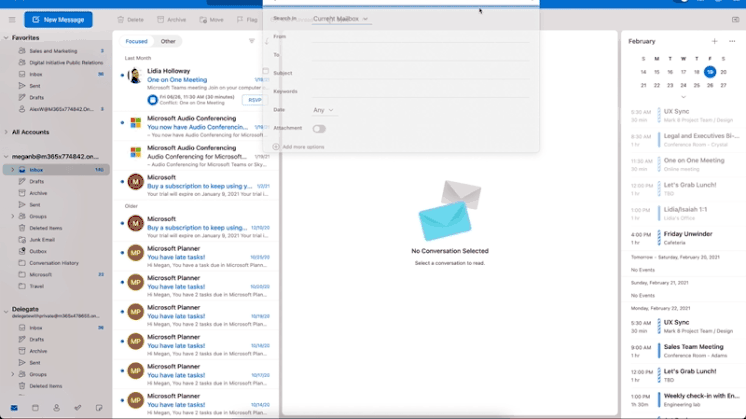Click Add more options

[298, 146]
